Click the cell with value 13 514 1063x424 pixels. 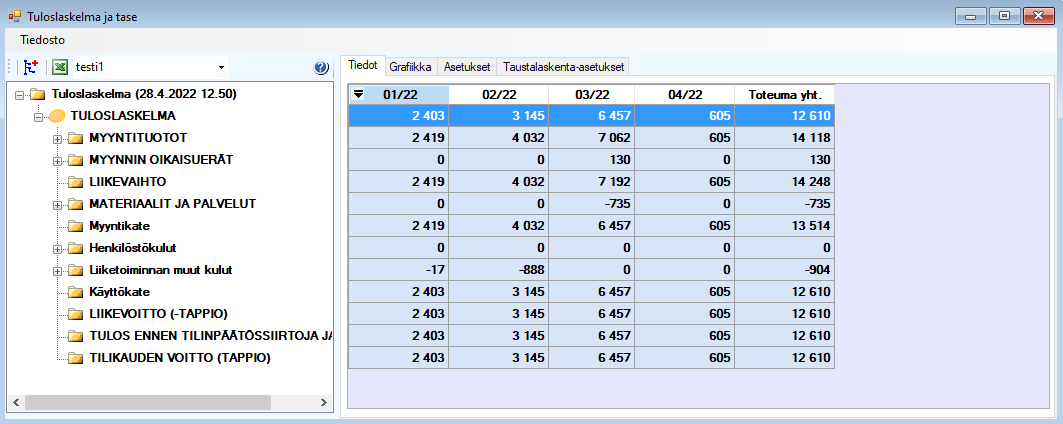click(784, 226)
